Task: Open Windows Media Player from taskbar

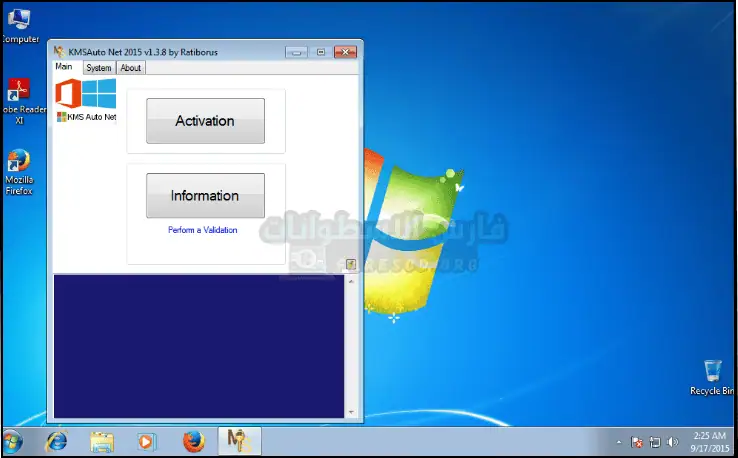Action: (147, 440)
